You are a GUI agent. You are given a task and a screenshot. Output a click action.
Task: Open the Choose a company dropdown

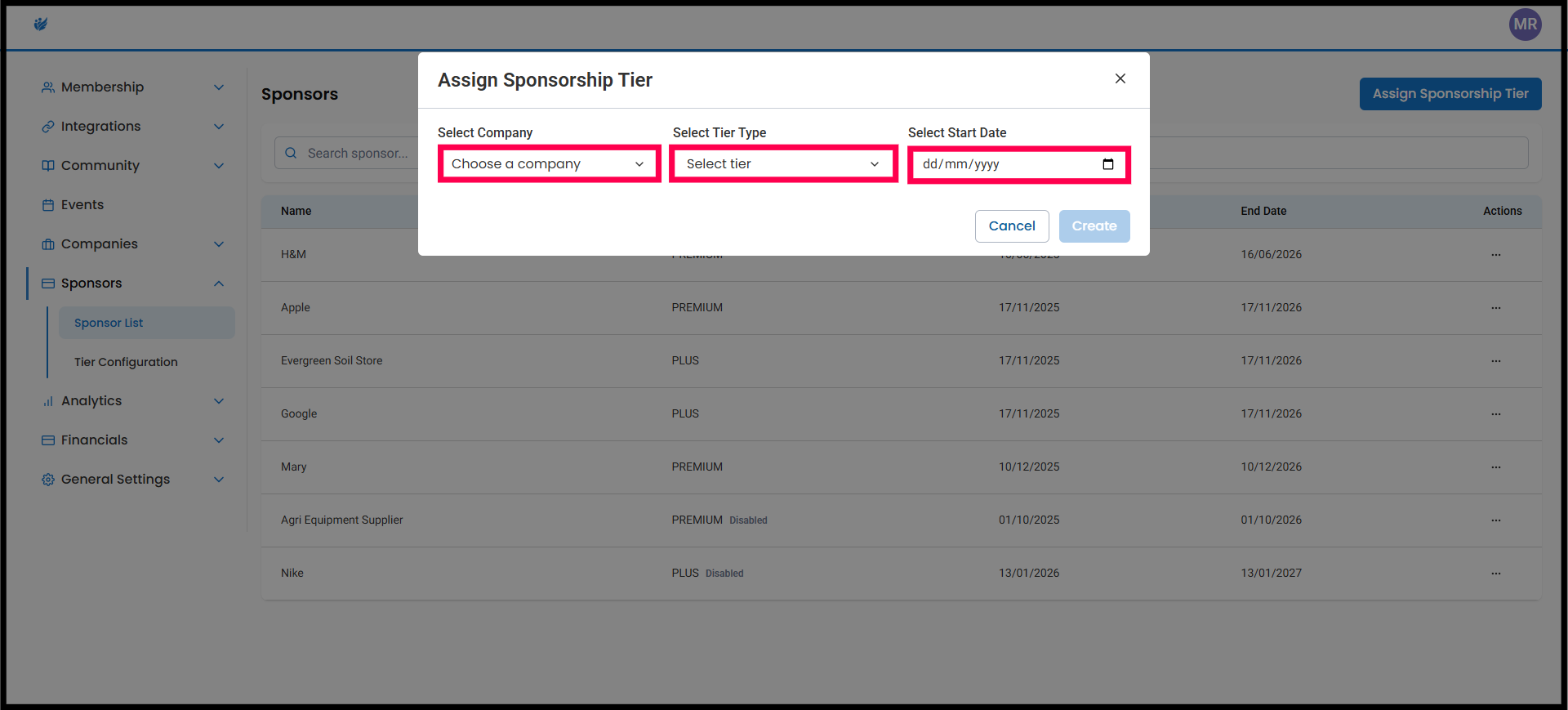[x=549, y=164]
